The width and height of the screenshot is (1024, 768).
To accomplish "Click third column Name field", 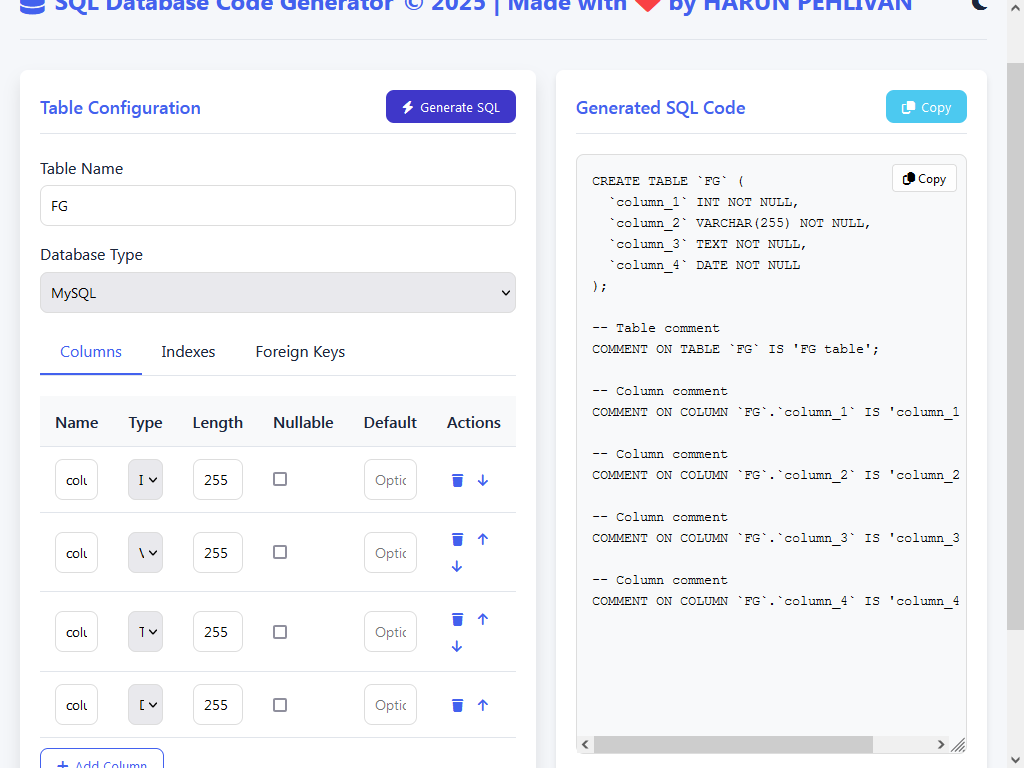I will [76, 632].
